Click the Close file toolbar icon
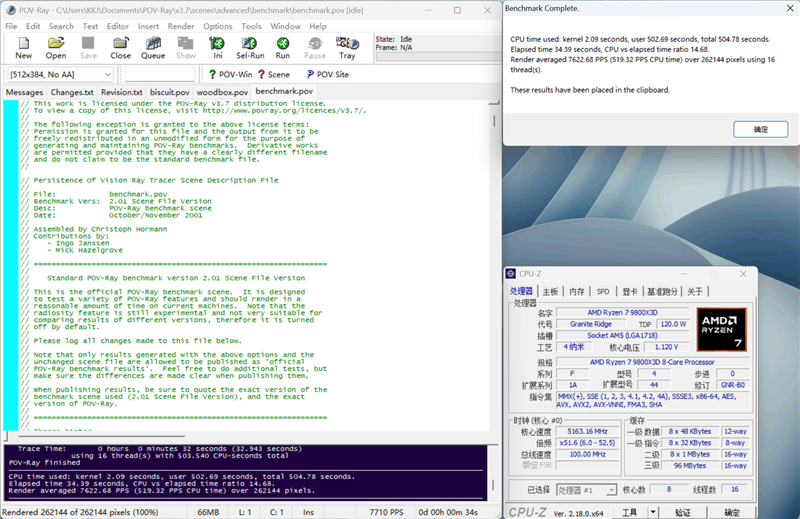 pyautogui.click(x=120, y=48)
